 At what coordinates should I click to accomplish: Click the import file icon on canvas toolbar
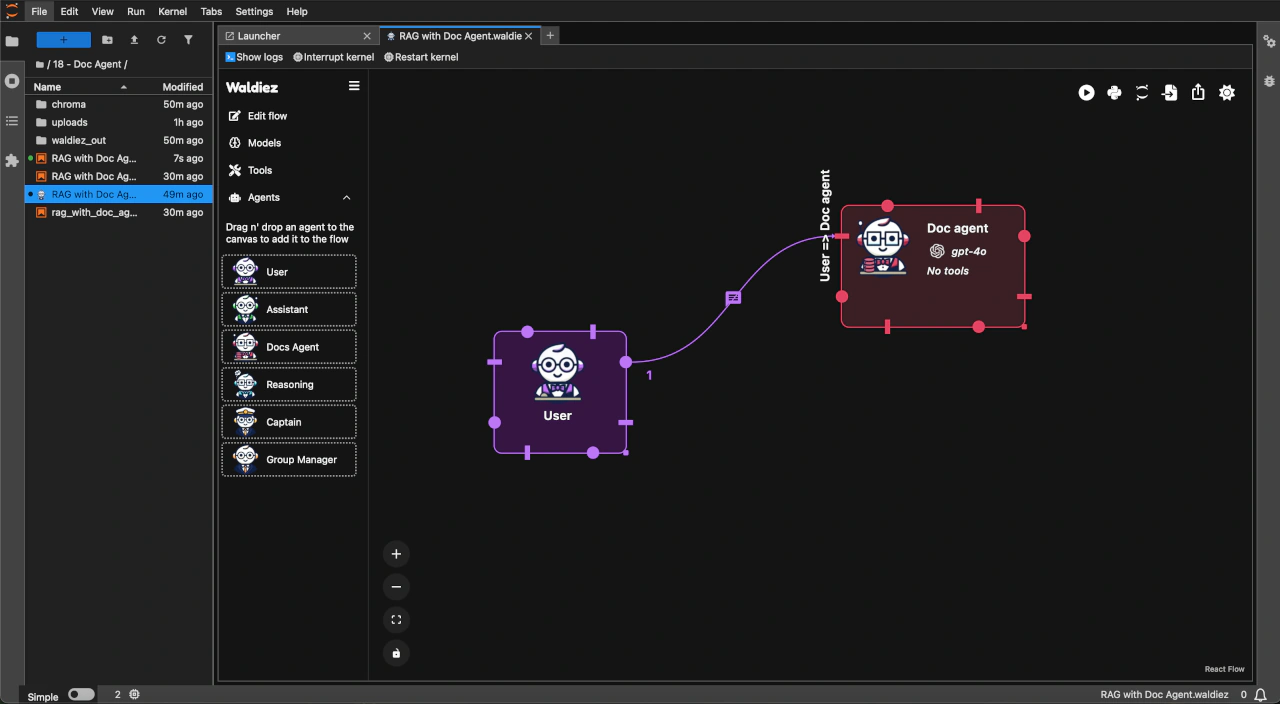(1170, 93)
